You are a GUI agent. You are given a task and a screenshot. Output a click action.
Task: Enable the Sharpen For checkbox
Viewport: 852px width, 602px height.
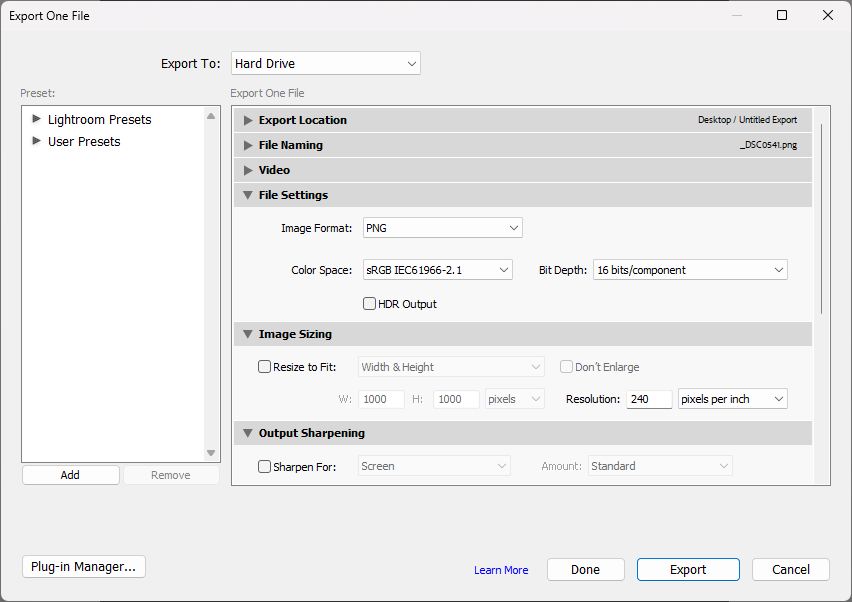(264, 466)
